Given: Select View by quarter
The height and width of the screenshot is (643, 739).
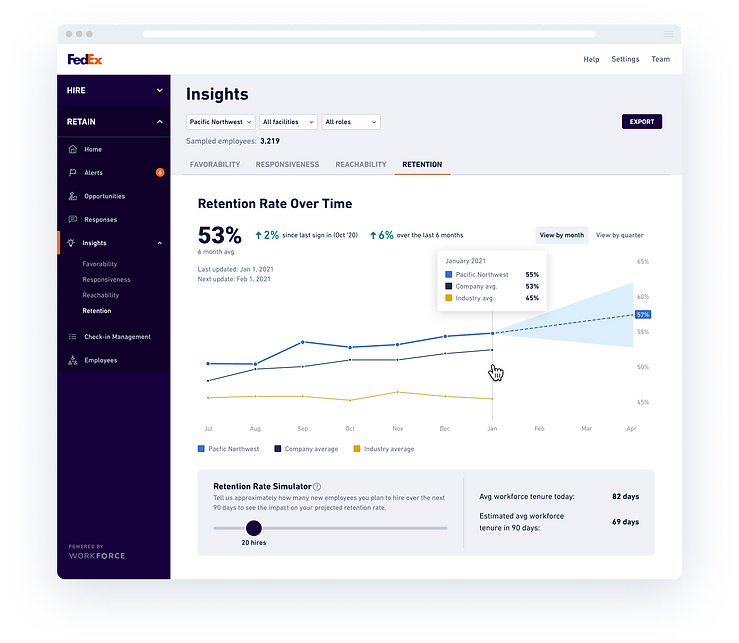Looking at the screenshot, I should click(619, 235).
